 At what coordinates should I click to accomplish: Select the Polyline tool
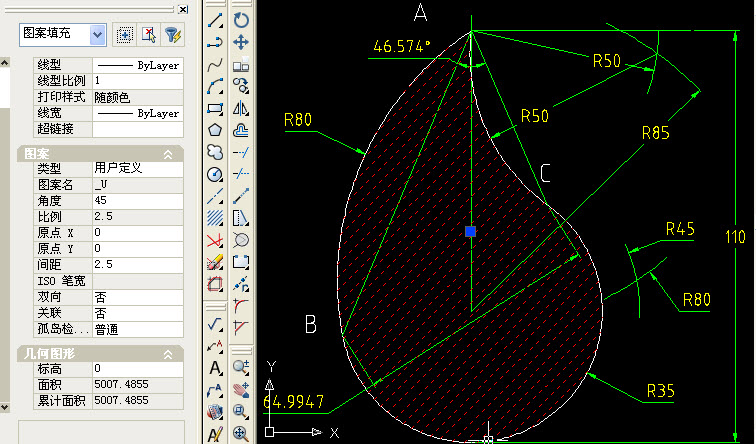tap(215, 42)
